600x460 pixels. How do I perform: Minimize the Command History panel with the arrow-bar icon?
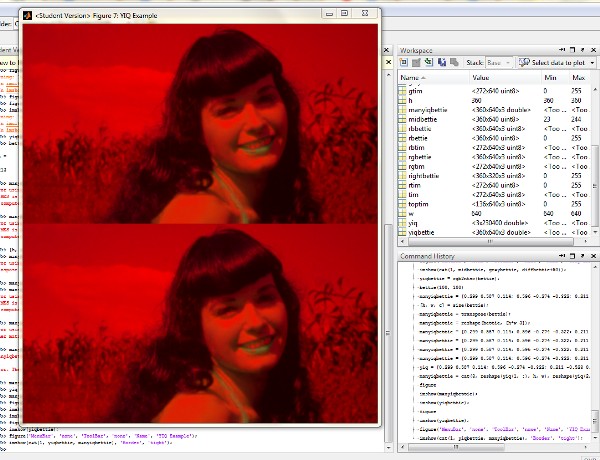(x=562, y=256)
